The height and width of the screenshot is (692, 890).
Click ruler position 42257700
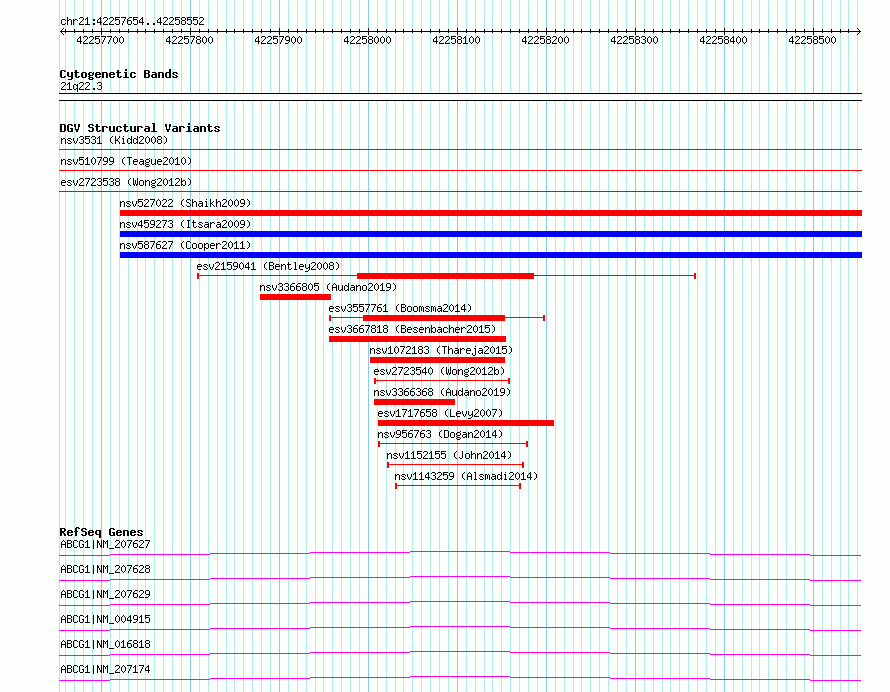pyautogui.click(x=100, y=40)
